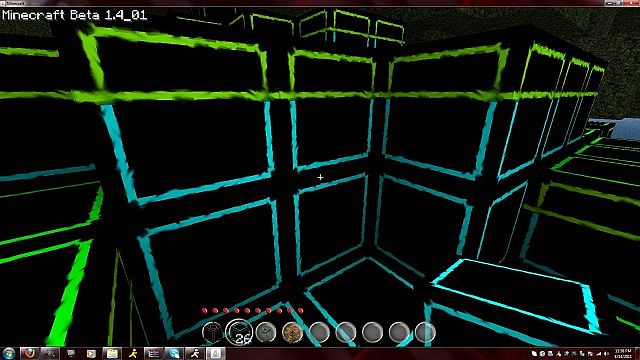Open Skype from the taskbar
This screenshot has width=640, height=360.
click(174, 353)
